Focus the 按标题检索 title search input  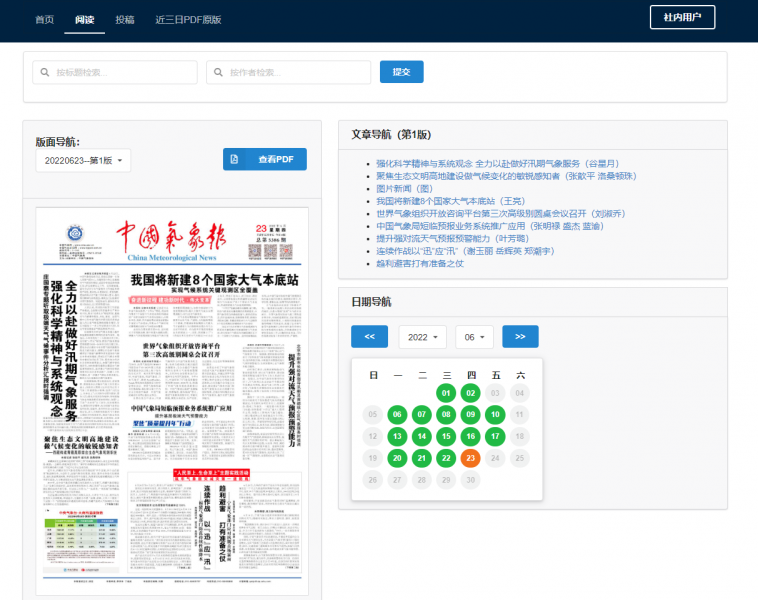pyautogui.click(x=120, y=72)
